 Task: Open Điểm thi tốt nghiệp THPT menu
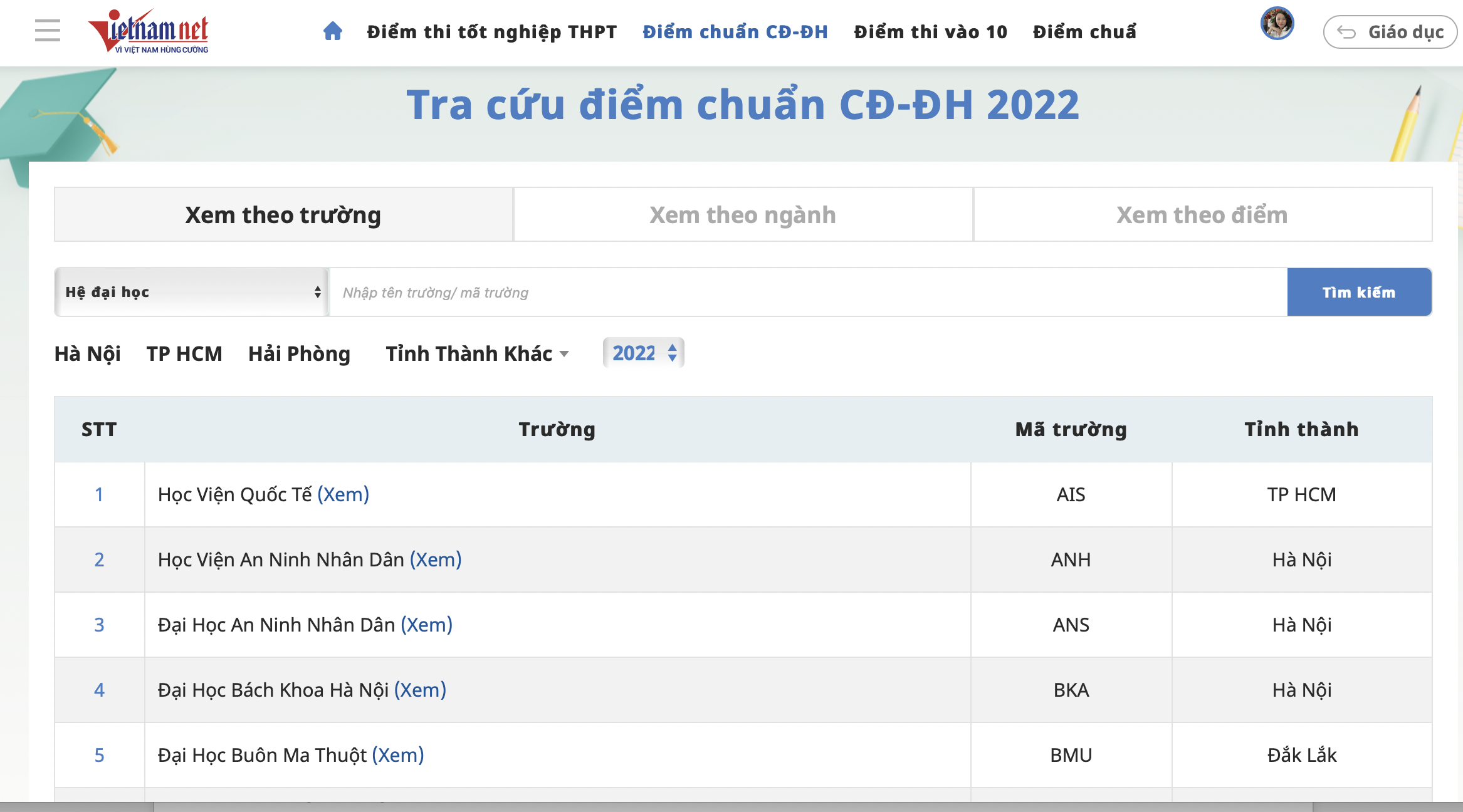(x=492, y=32)
